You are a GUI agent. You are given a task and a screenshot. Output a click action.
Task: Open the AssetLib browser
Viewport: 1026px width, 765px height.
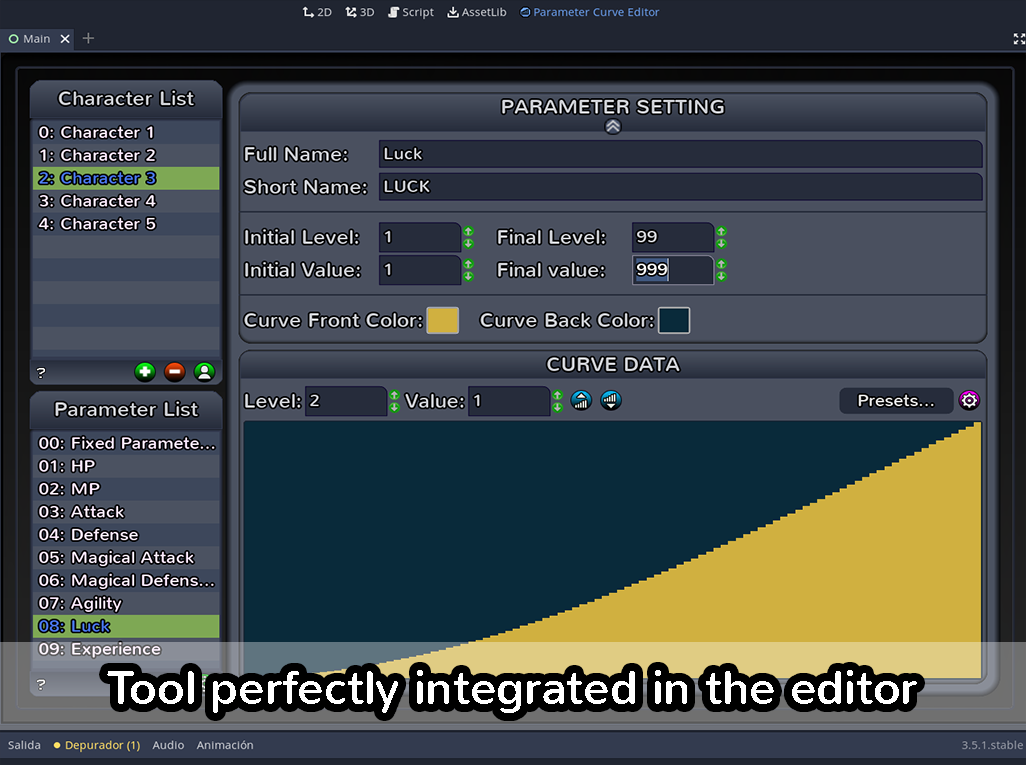[477, 12]
